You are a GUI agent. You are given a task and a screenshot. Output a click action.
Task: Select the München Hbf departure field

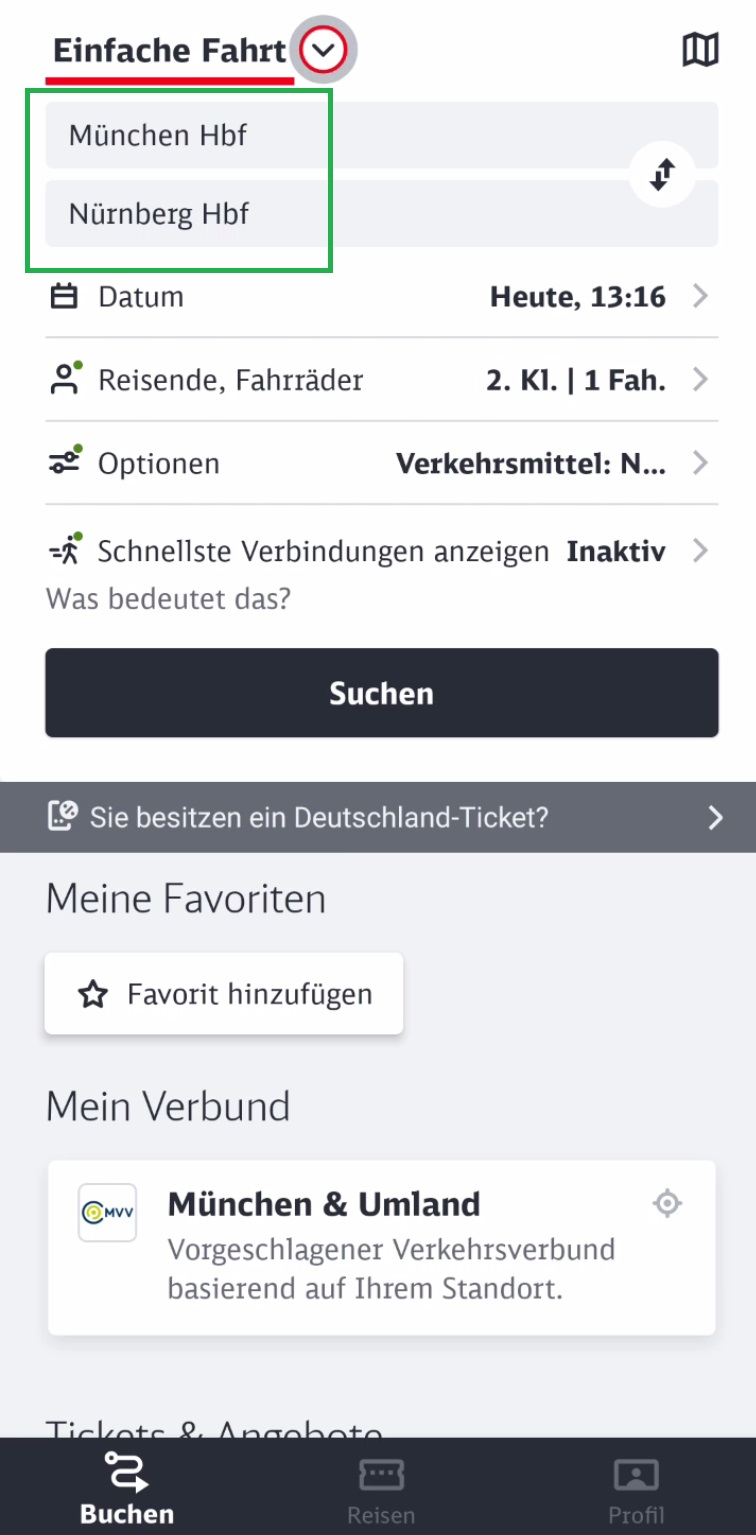coord(382,135)
